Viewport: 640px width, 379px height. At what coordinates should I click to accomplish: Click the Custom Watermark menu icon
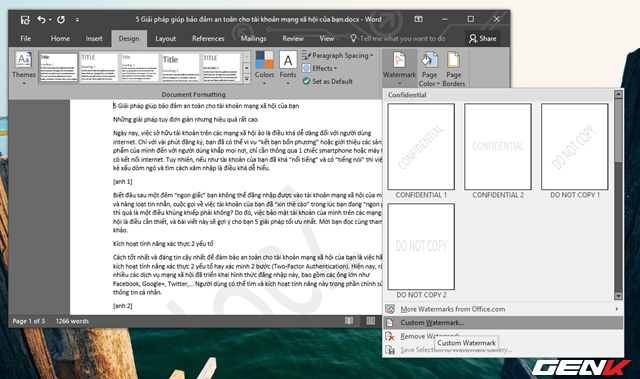[x=390, y=323]
